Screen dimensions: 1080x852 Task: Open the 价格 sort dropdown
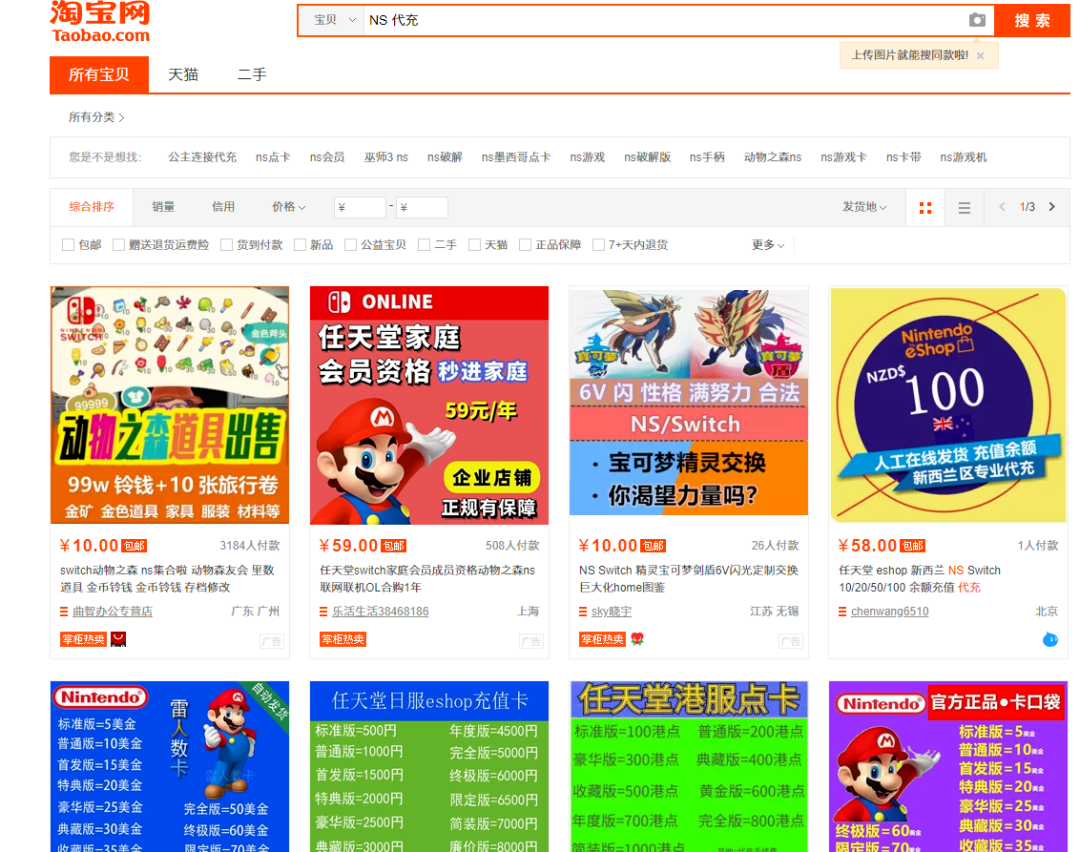[289, 207]
